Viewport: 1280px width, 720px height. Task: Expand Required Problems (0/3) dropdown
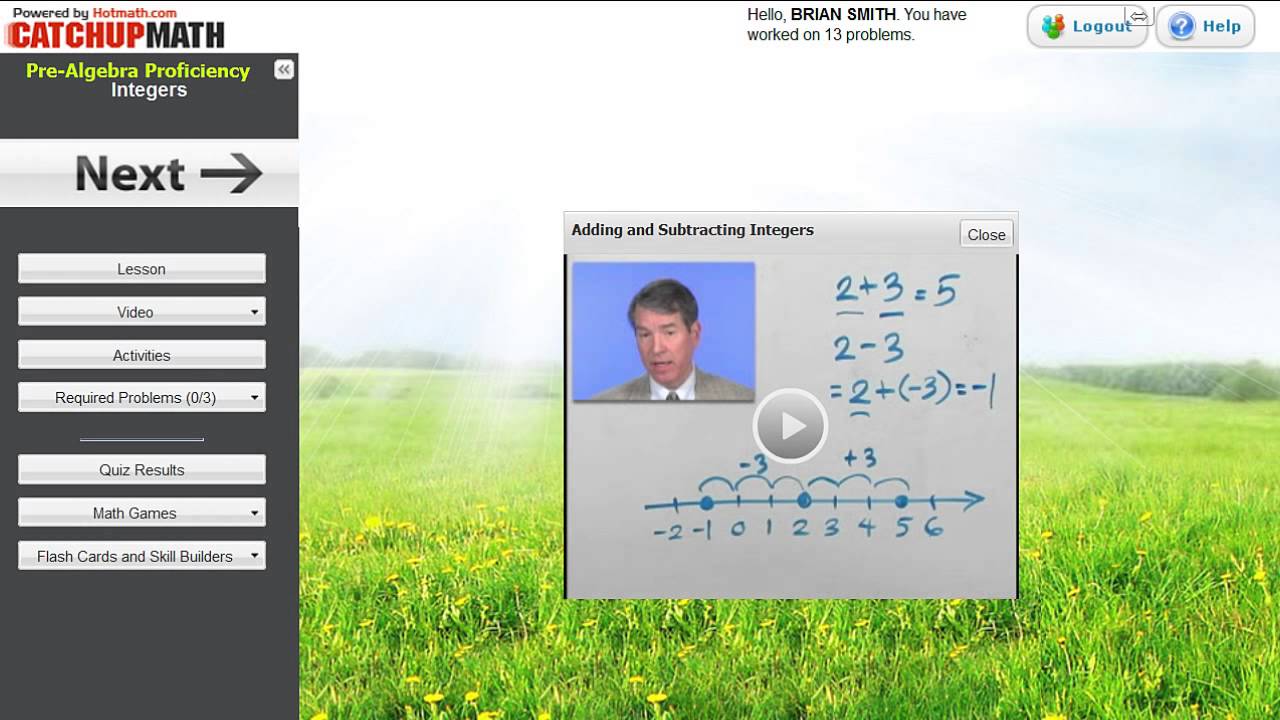(142, 397)
